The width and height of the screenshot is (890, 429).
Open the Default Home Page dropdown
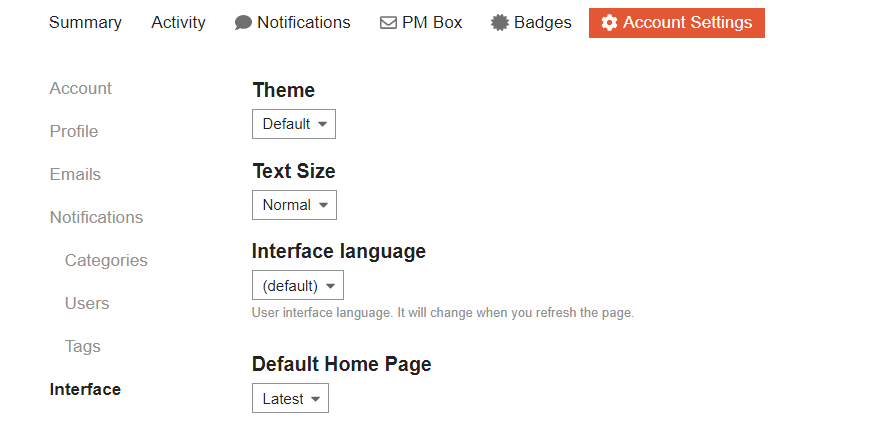tap(290, 399)
